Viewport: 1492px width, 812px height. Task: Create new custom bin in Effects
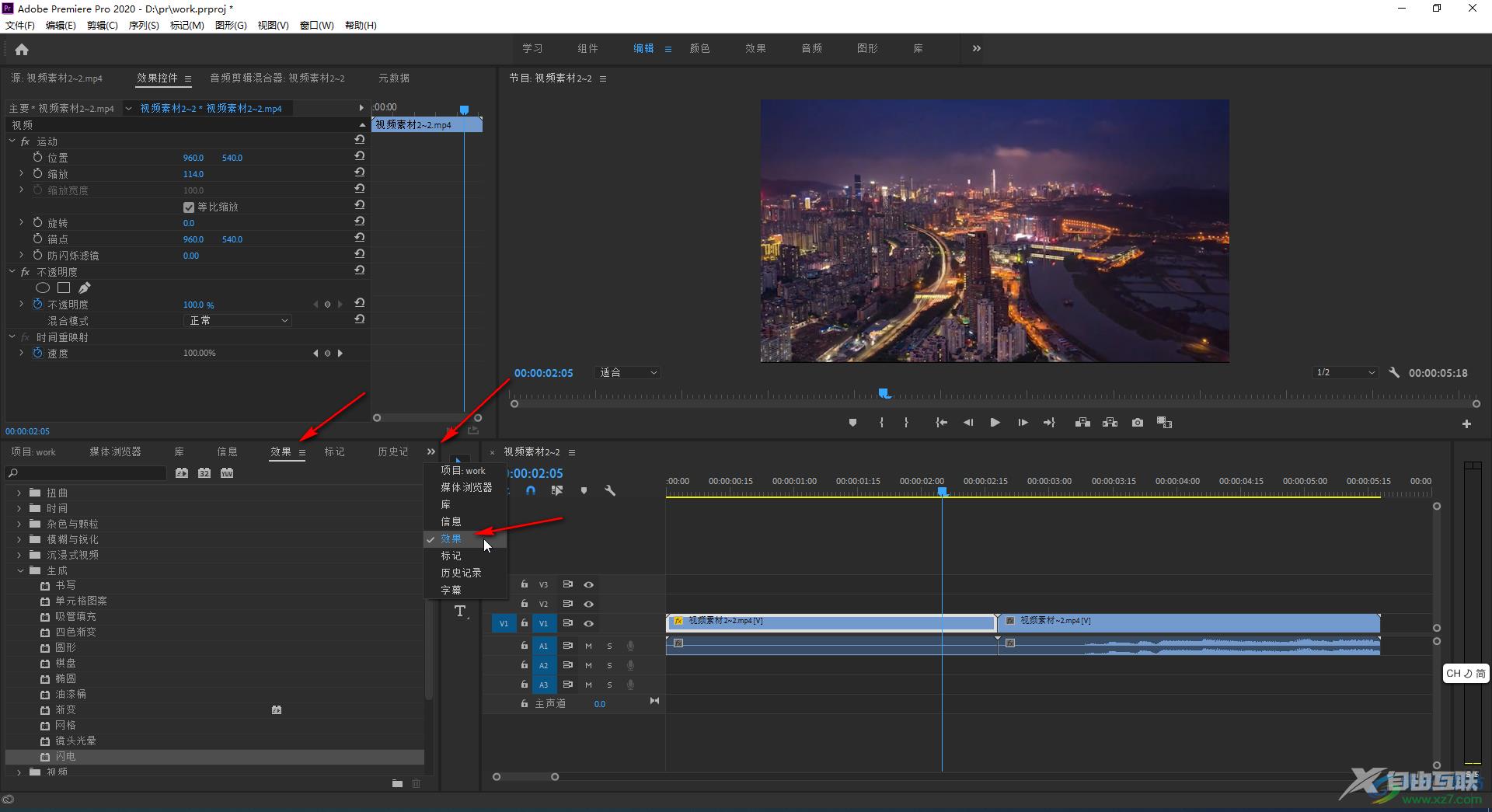pyautogui.click(x=397, y=783)
